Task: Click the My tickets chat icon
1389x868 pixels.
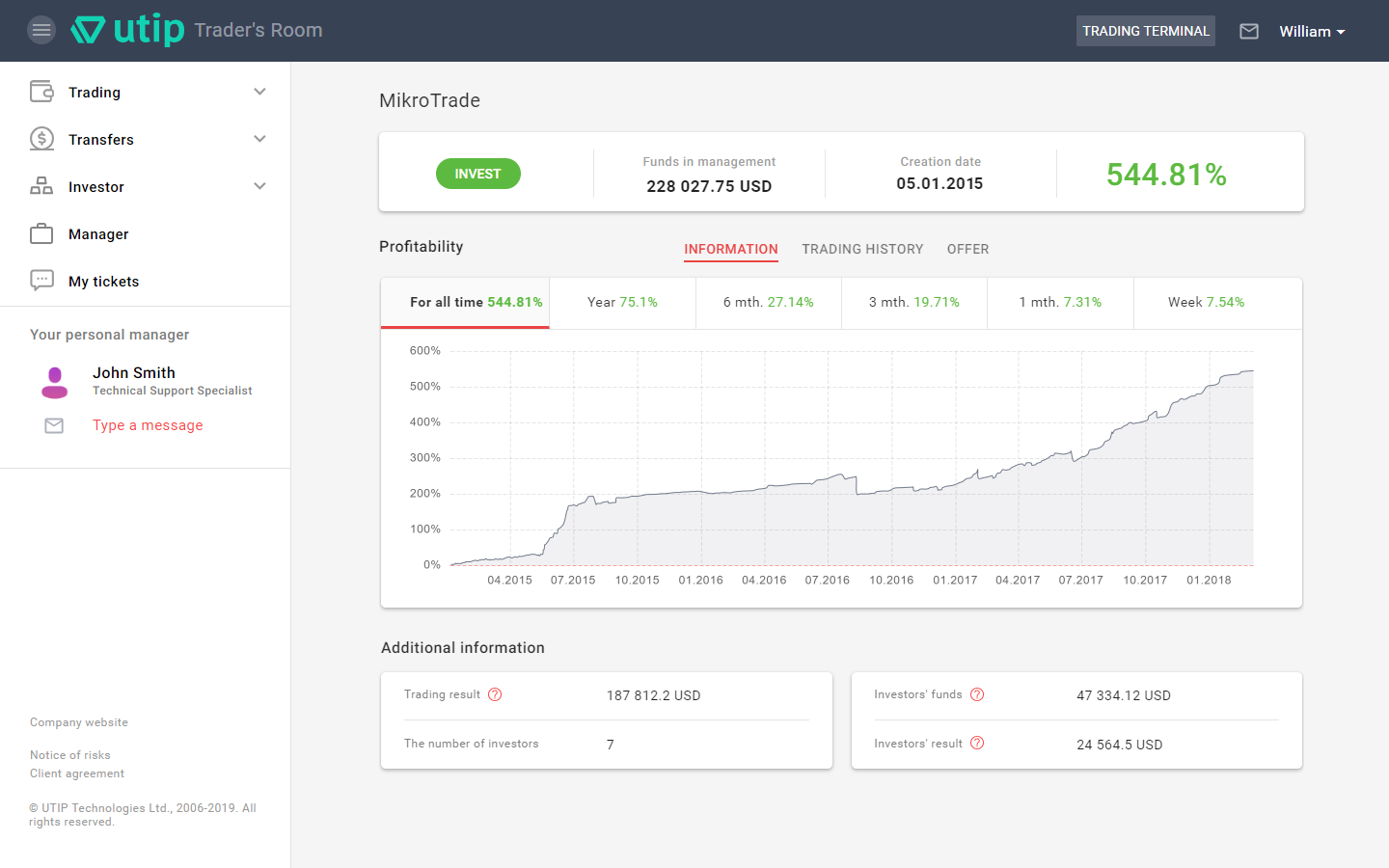Action: point(41,281)
